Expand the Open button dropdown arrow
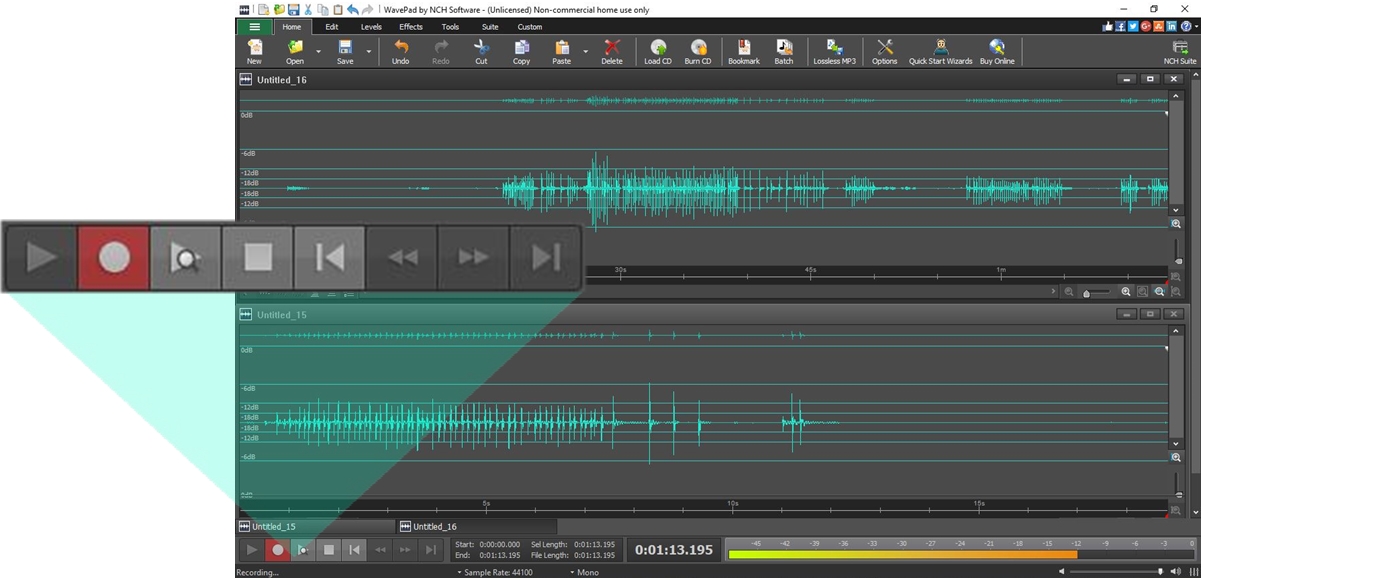This screenshot has width=1399, height=578. click(x=318, y=52)
